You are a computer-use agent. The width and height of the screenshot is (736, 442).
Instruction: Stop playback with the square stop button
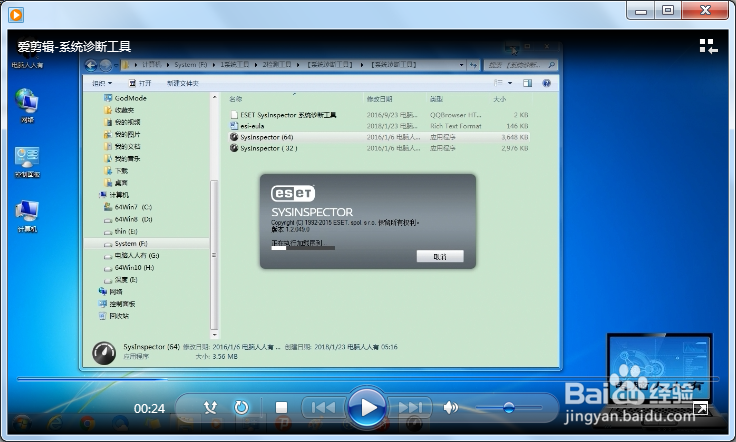(281, 407)
